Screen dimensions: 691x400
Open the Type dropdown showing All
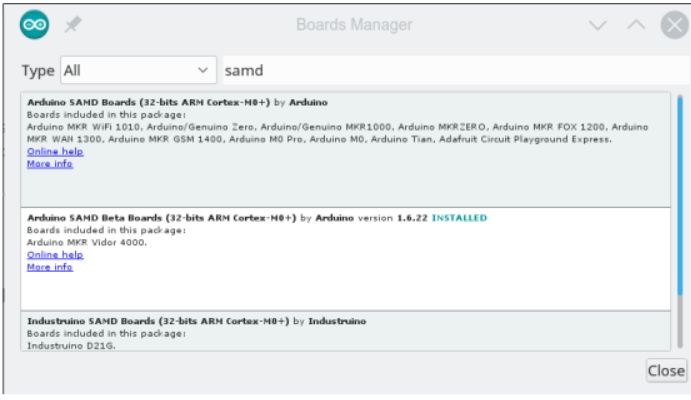coord(138,70)
